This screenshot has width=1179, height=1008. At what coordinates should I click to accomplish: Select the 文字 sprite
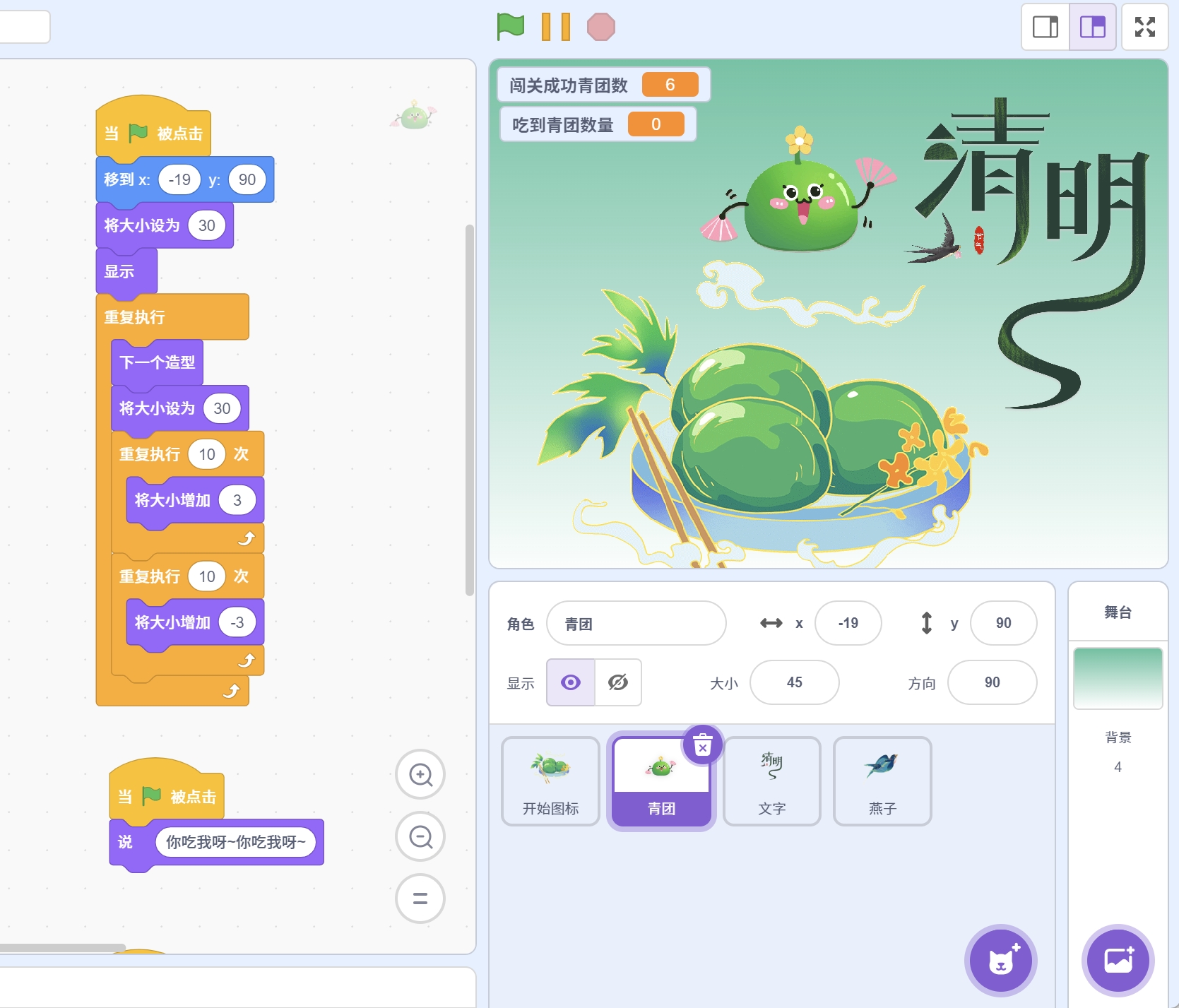pos(772,781)
